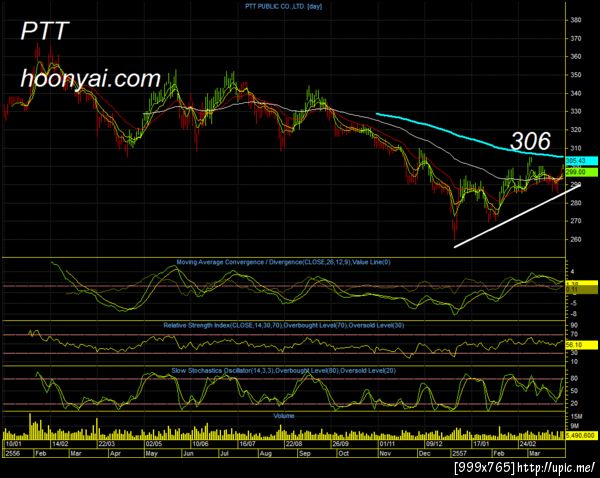Click the Sep month label
600x478 pixels.
click(305, 454)
